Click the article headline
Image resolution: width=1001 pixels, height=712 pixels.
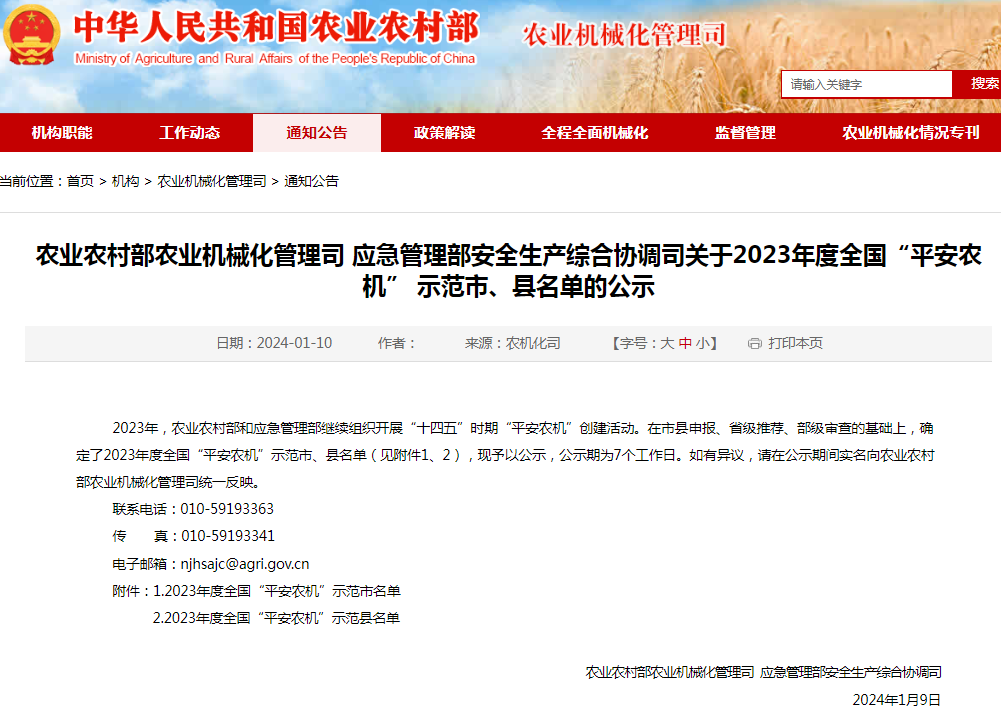pos(508,271)
